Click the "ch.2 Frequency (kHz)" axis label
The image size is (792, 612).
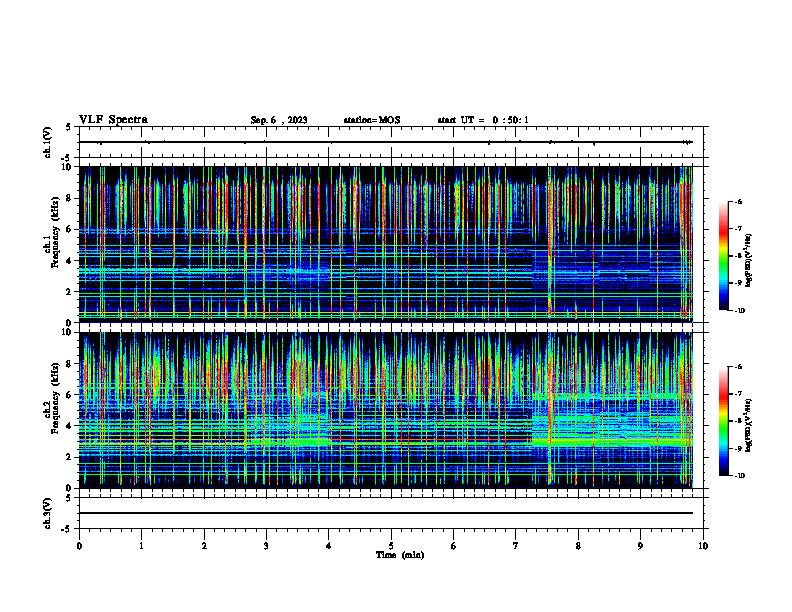52,398
